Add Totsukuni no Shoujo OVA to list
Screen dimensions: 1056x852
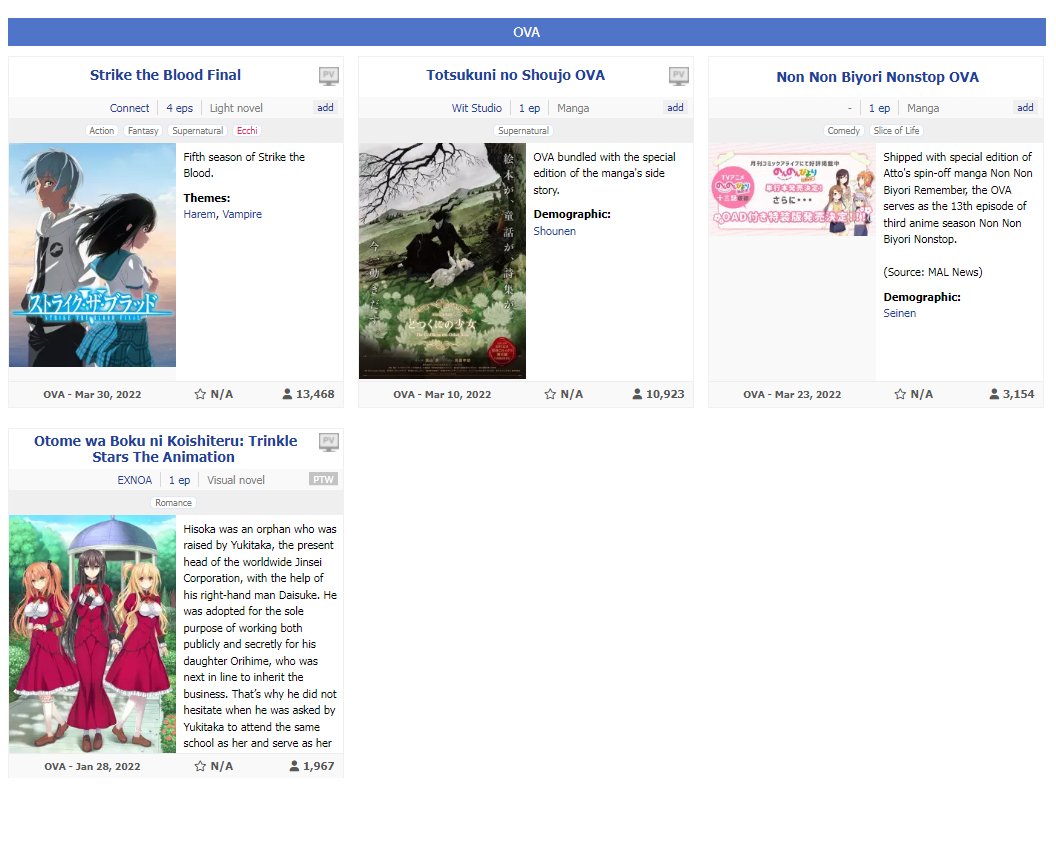point(675,107)
